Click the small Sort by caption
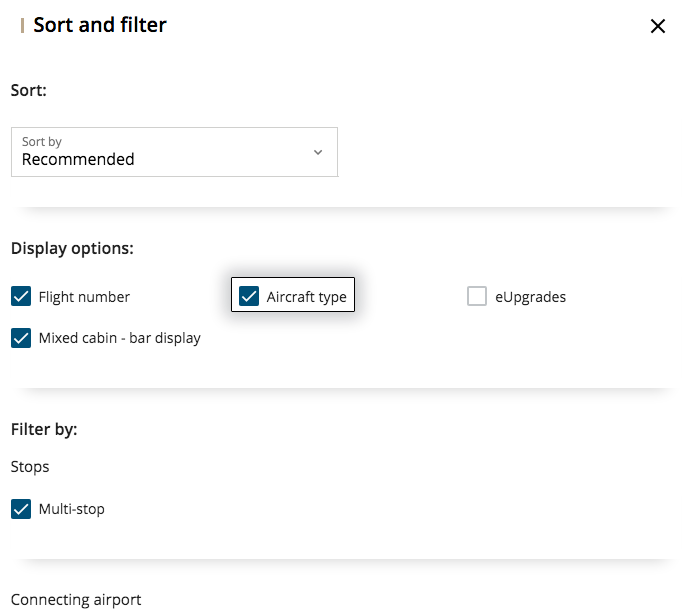683x616 pixels. click(42, 142)
